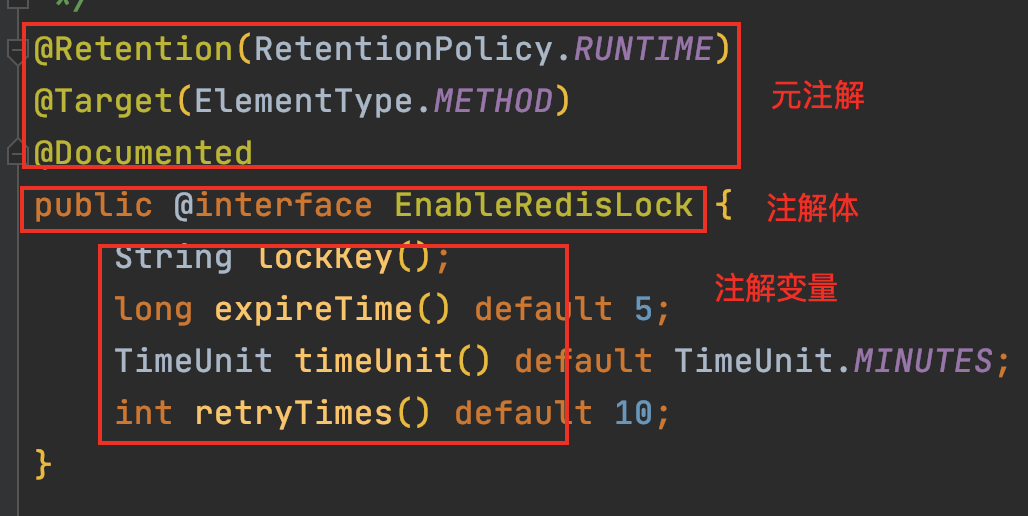Place cursor on @interface keyword
The width and height of the screenshot is (1028, 516).
coord(273,205)
